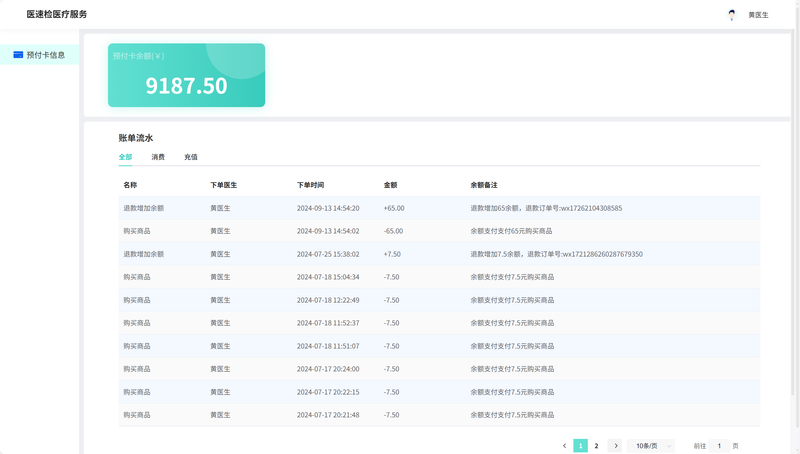Viewport: 800px width, 454px height.
Task: Select the refund row dated 2024-09-13 14:54:20
Action: (x=438, y=208)
